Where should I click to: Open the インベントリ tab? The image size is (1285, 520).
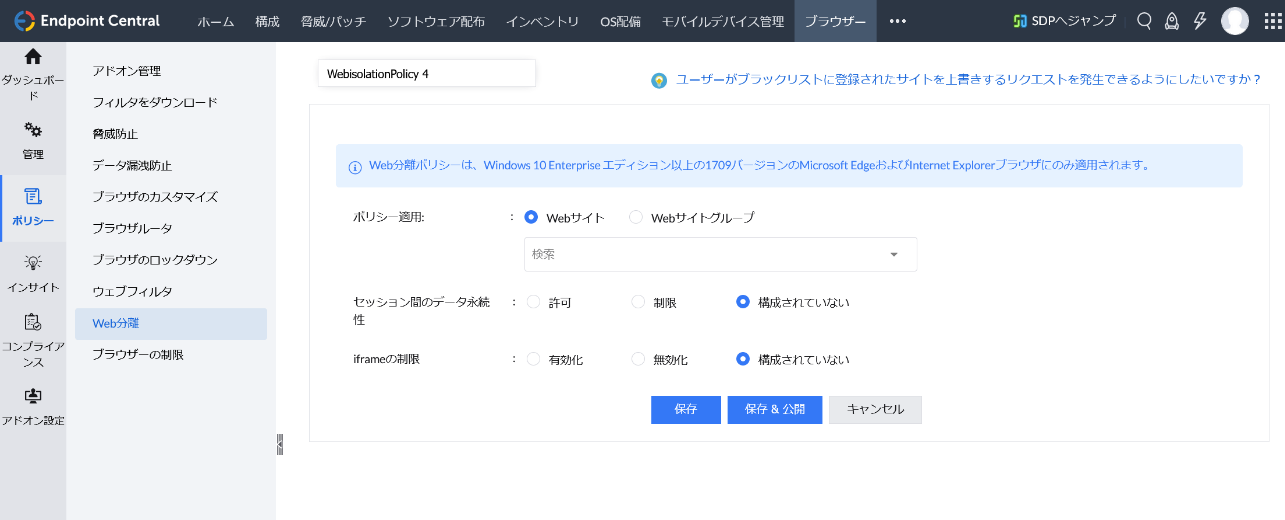pyautogui.click(x=542, y=21)
